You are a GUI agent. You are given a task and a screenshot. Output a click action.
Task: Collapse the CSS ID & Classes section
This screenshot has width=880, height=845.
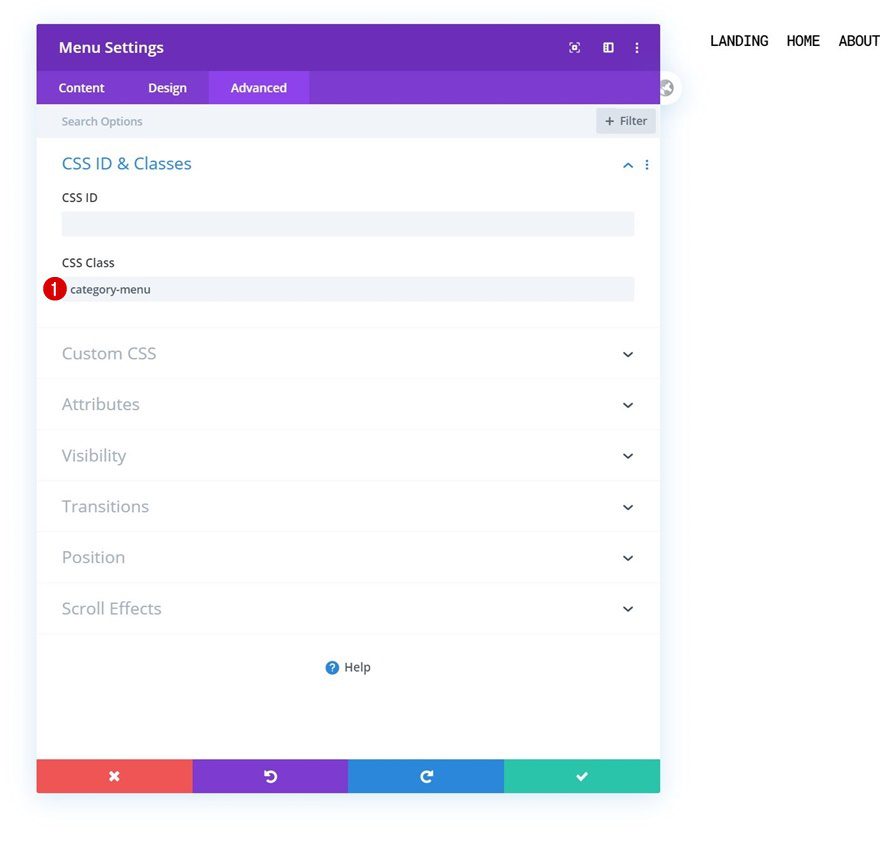pyautogui.click(x=626, y=164)
